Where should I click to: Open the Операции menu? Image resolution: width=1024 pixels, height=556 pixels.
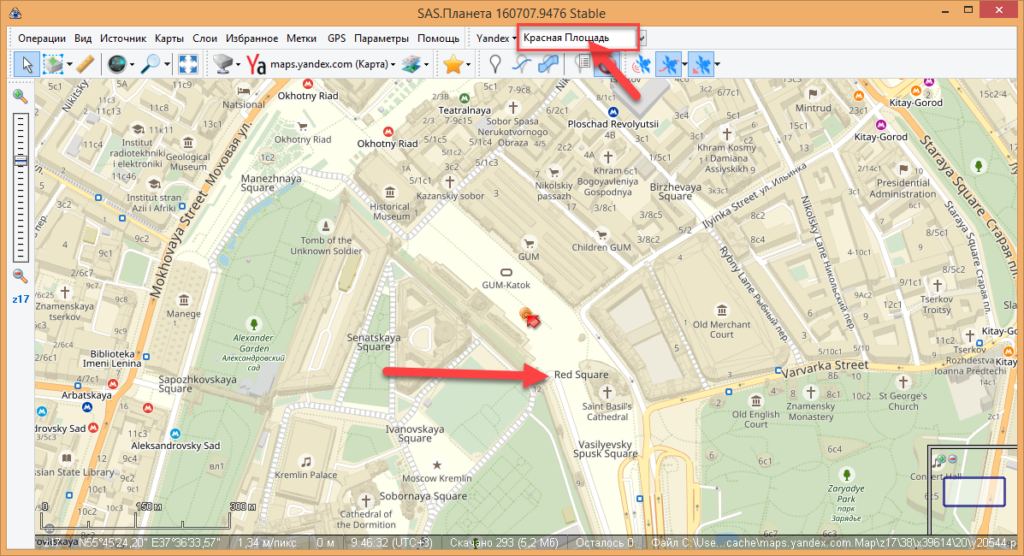tap(41, 38)
